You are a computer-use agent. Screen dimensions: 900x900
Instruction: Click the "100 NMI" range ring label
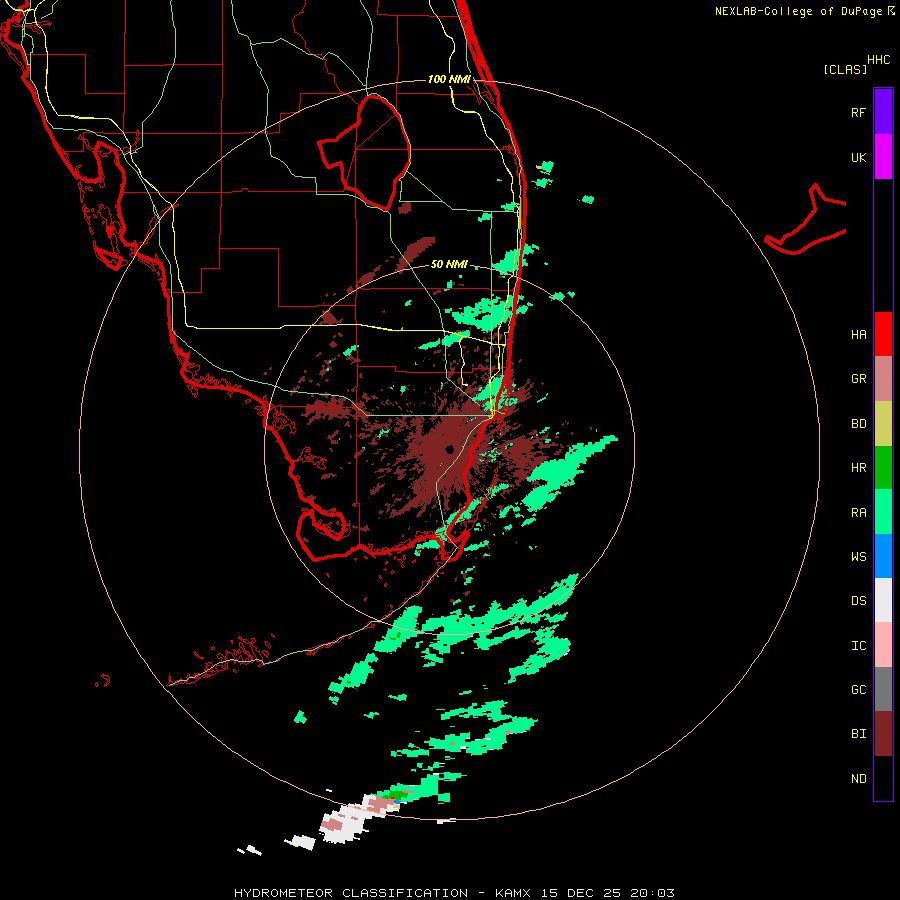[x=449, y=79]
